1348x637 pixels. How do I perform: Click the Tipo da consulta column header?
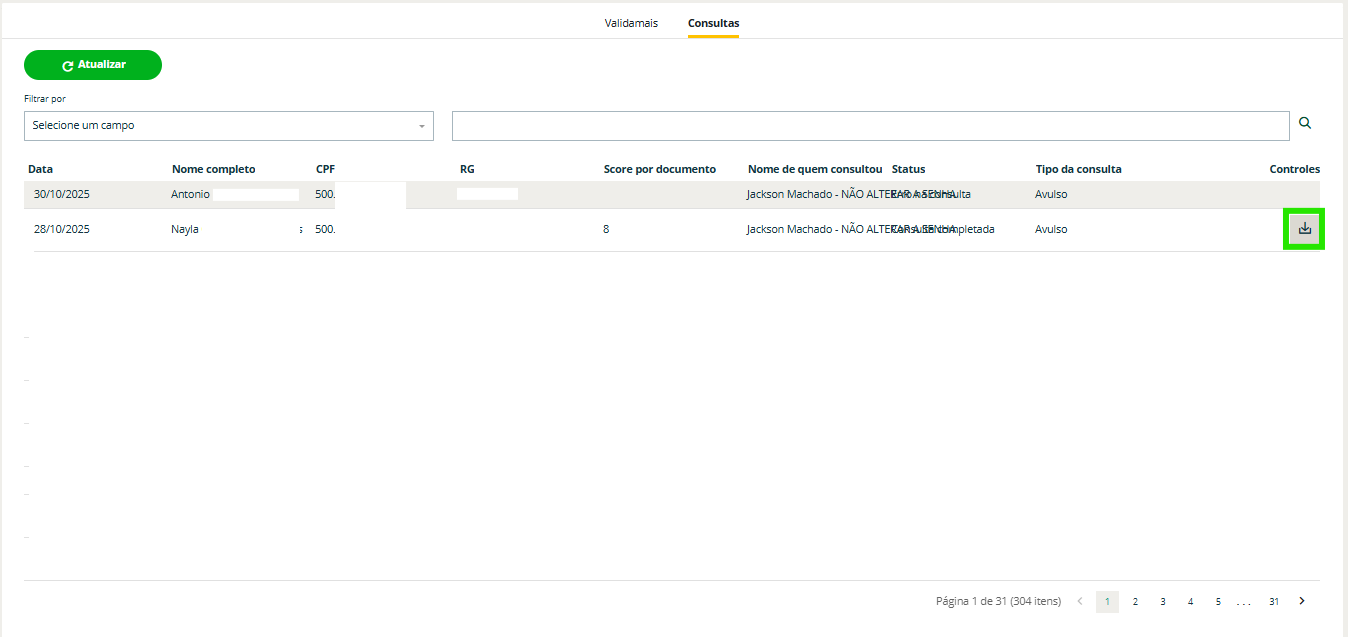point(1078,169)
